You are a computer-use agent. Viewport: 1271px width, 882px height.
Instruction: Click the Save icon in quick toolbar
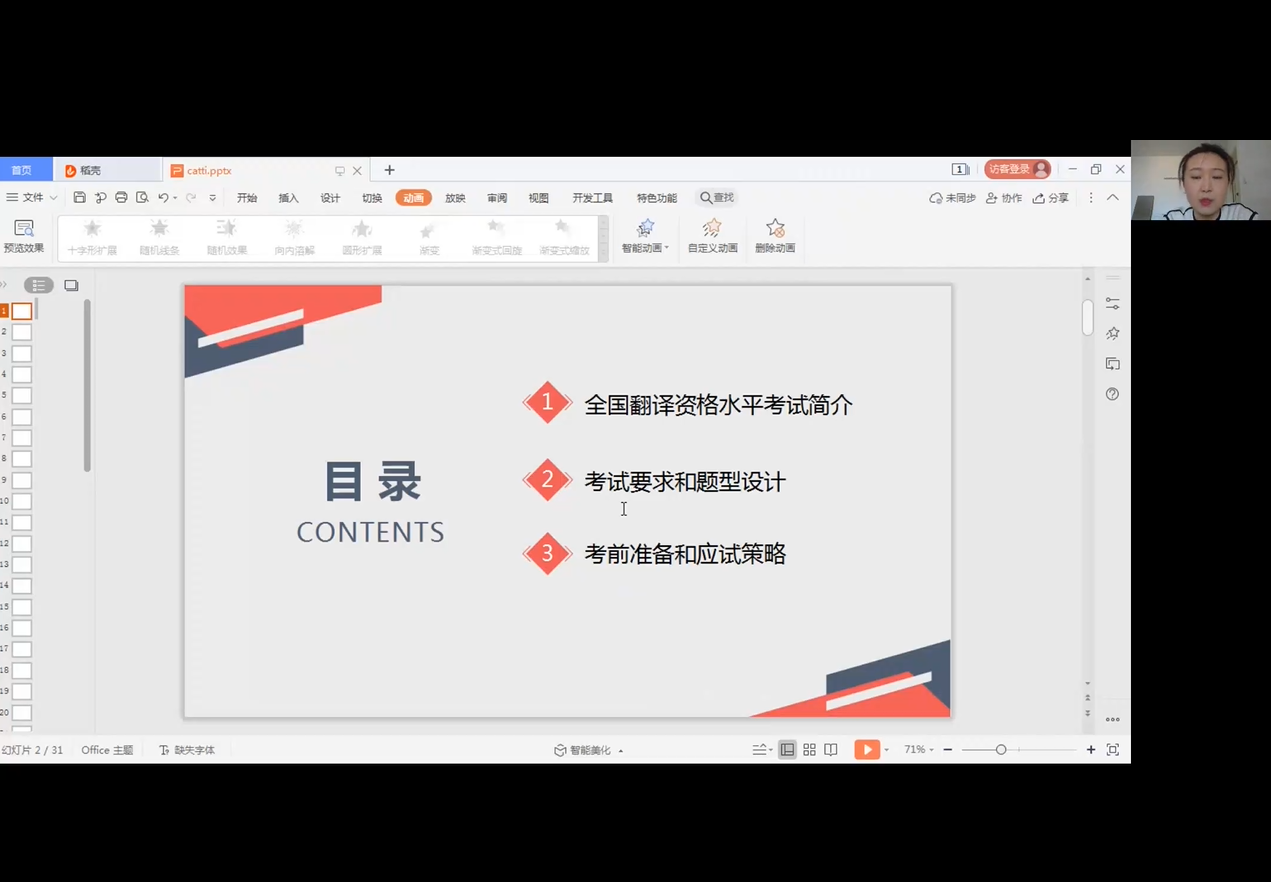pos(80,198)
